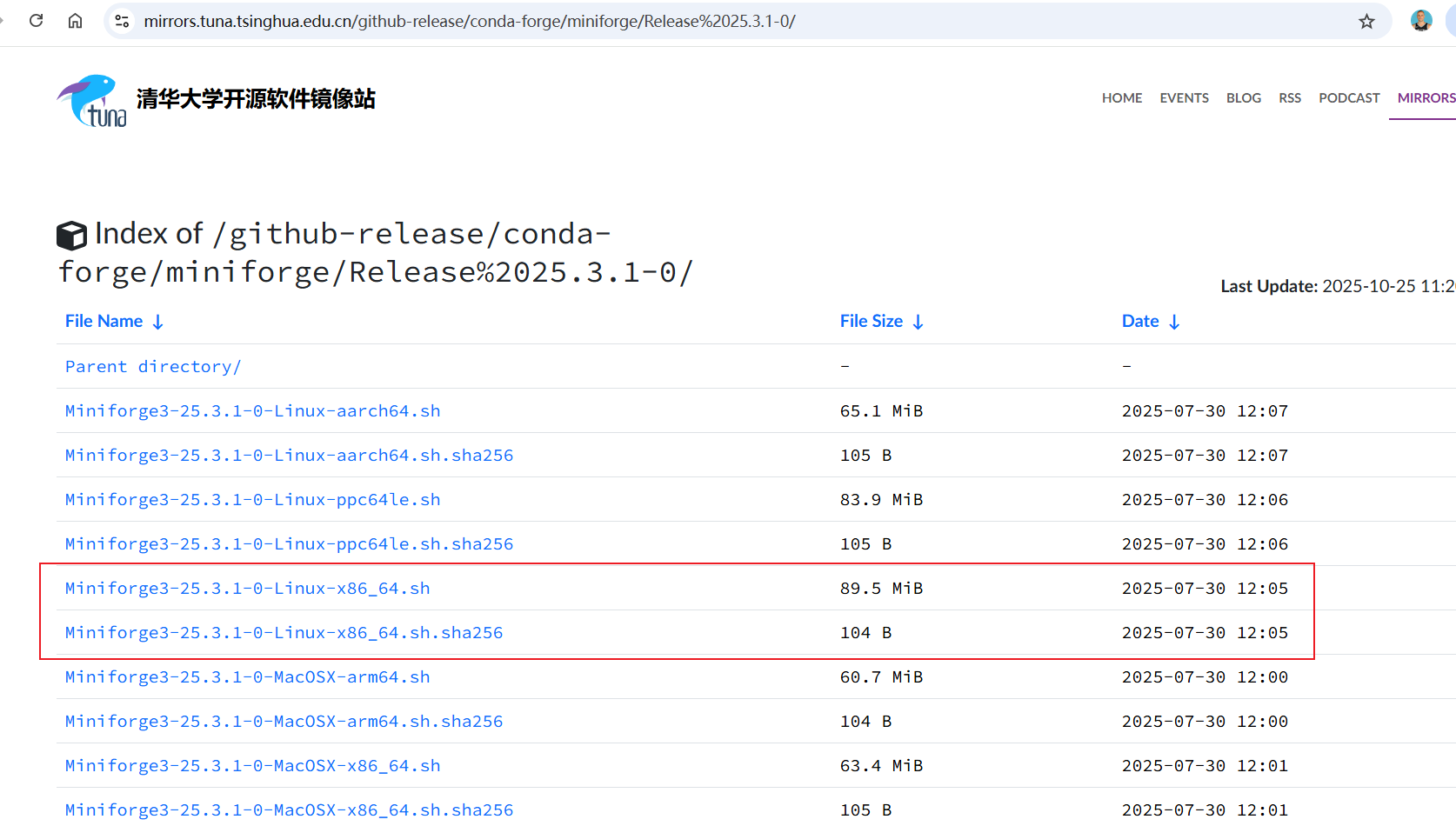The image size is (1456, 826).
Task: Click the package box icon beside Index of
Action: point(72,235)
